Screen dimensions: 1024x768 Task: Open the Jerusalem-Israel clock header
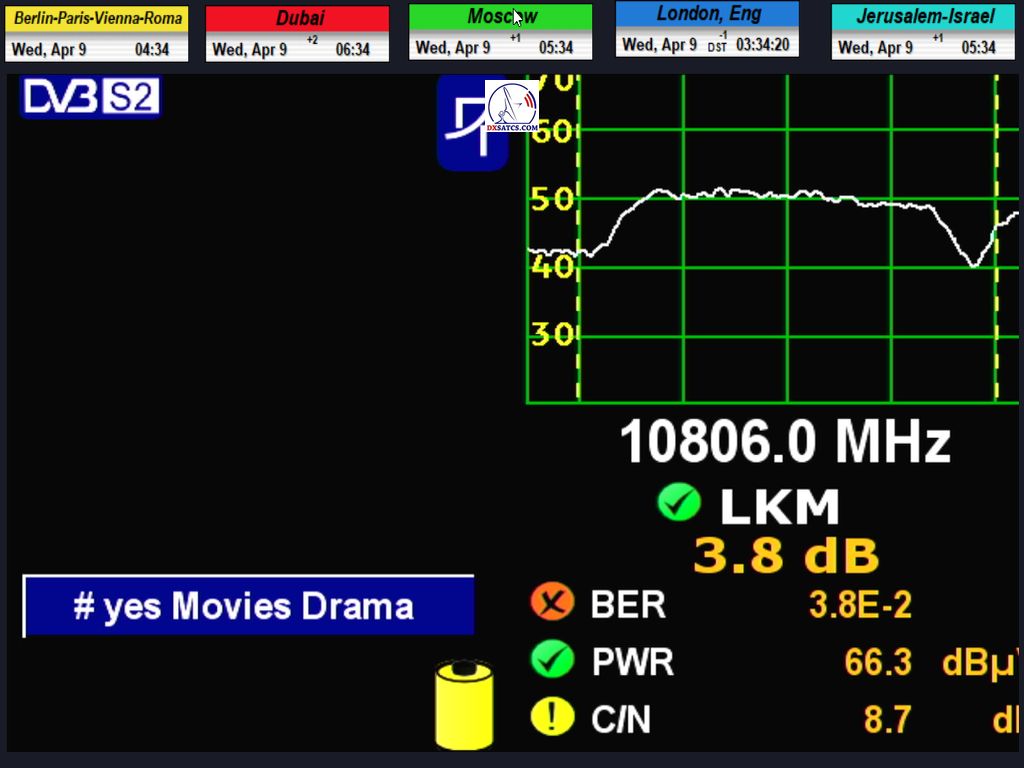[x=924, y=17]
